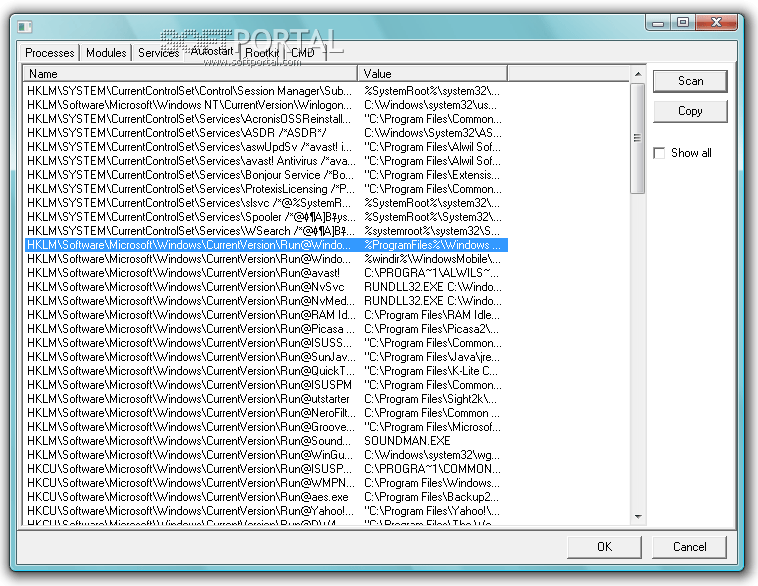Screen dimensions: 758x586
Task: Close the window with the X button
Action: click(x=716, y=23)
